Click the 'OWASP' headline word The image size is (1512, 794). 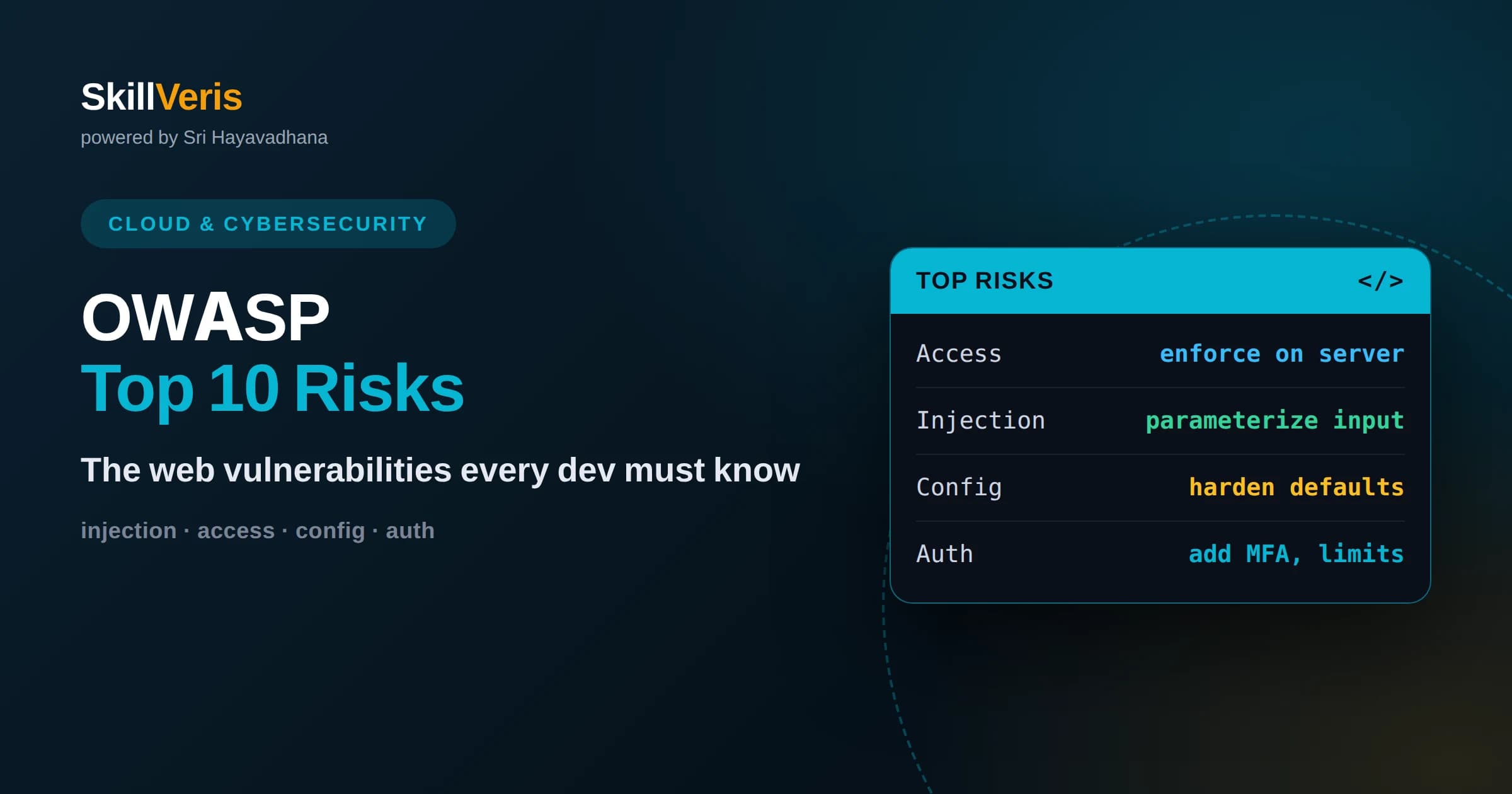tap(205, 317)
